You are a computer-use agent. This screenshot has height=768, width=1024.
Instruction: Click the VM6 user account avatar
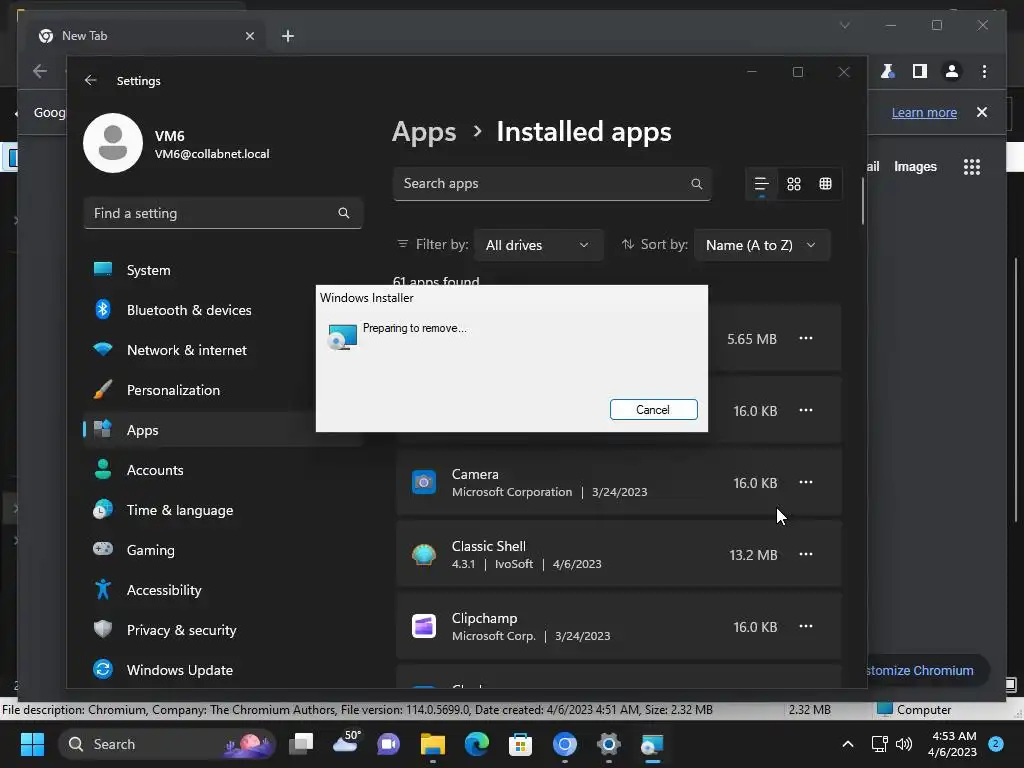(113, 143)
